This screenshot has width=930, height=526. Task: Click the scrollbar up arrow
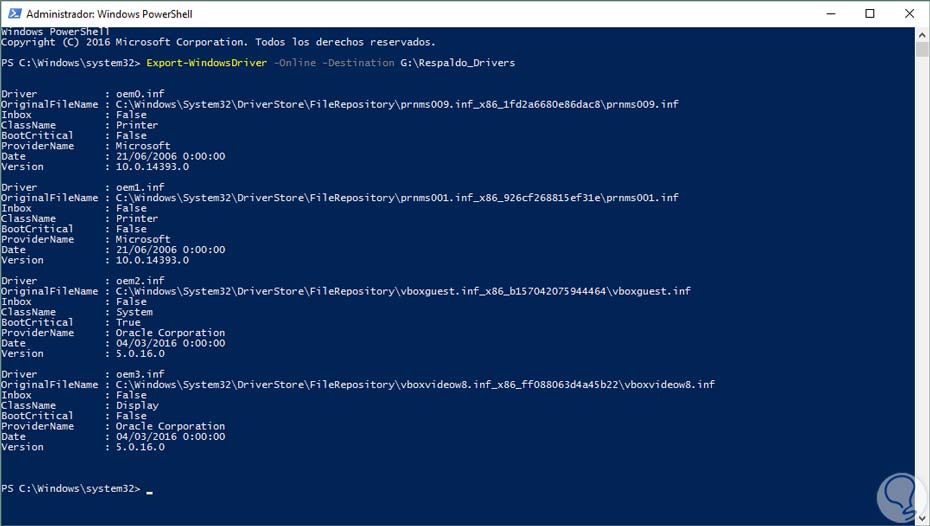[921, 35]
